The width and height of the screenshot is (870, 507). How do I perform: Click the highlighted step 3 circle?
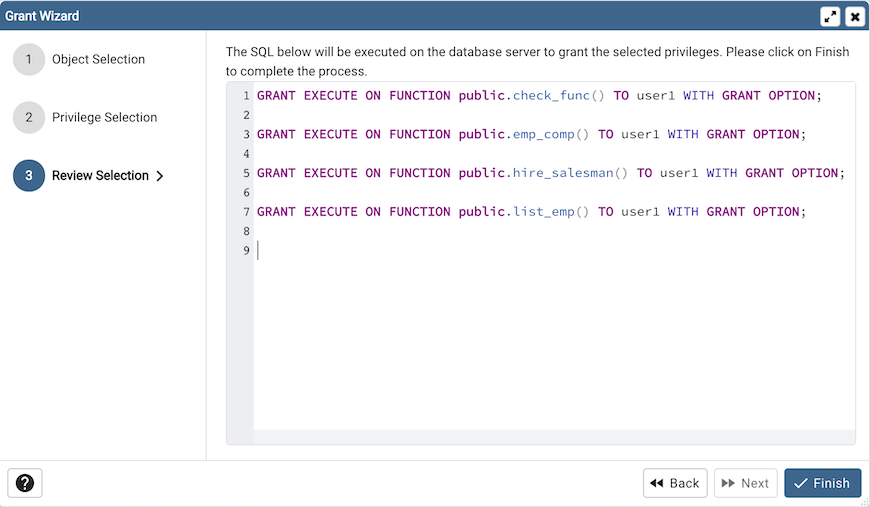[x=29, y=175]
